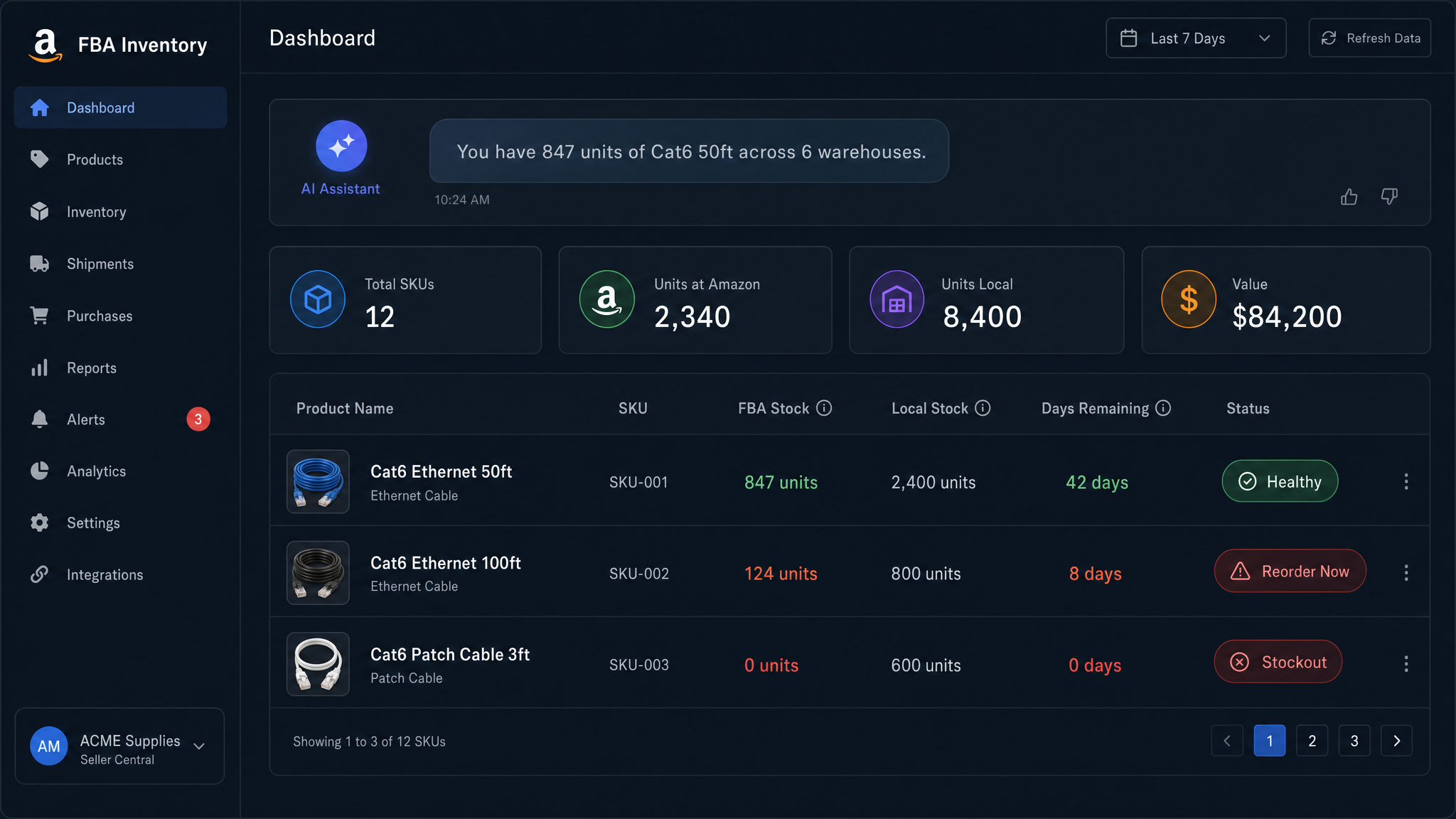This screenshot has width=1456, height=819.
Task: Click the FBA Stock info icon
Action: pyautogui.click(x=824, y=408)
